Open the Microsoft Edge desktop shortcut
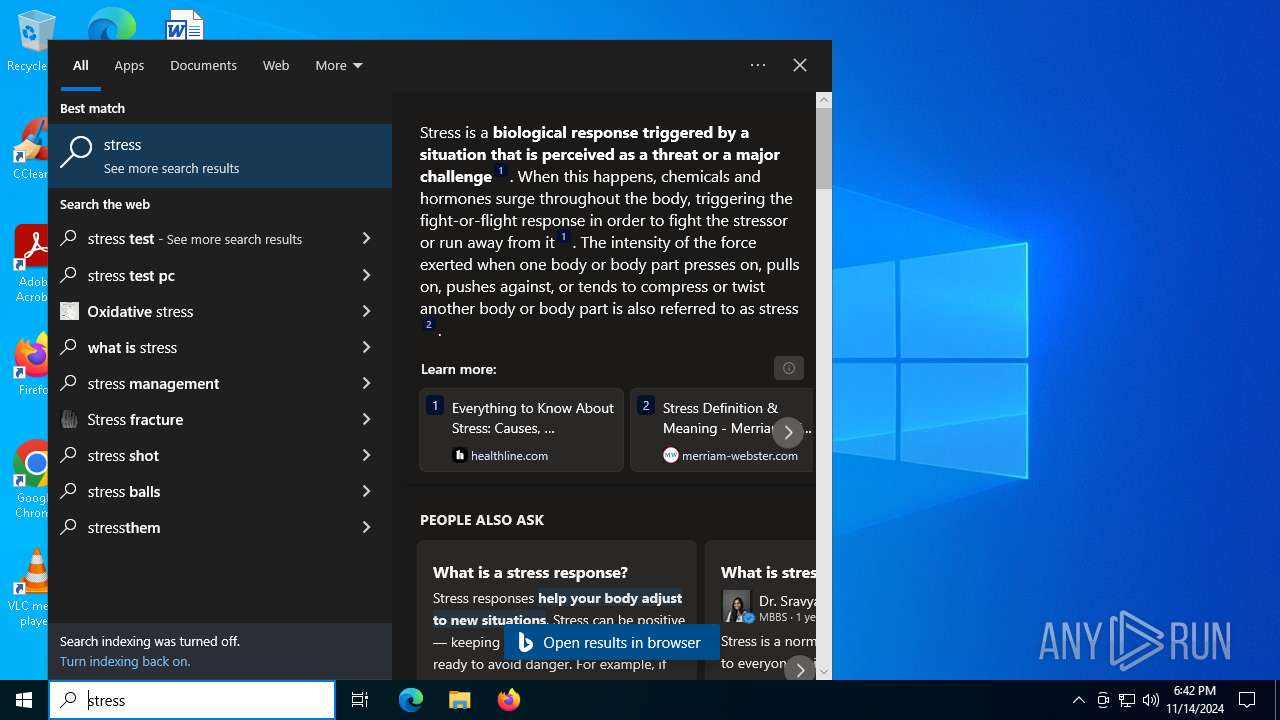This screenshot has width=1280, height=720. (111, 23)
